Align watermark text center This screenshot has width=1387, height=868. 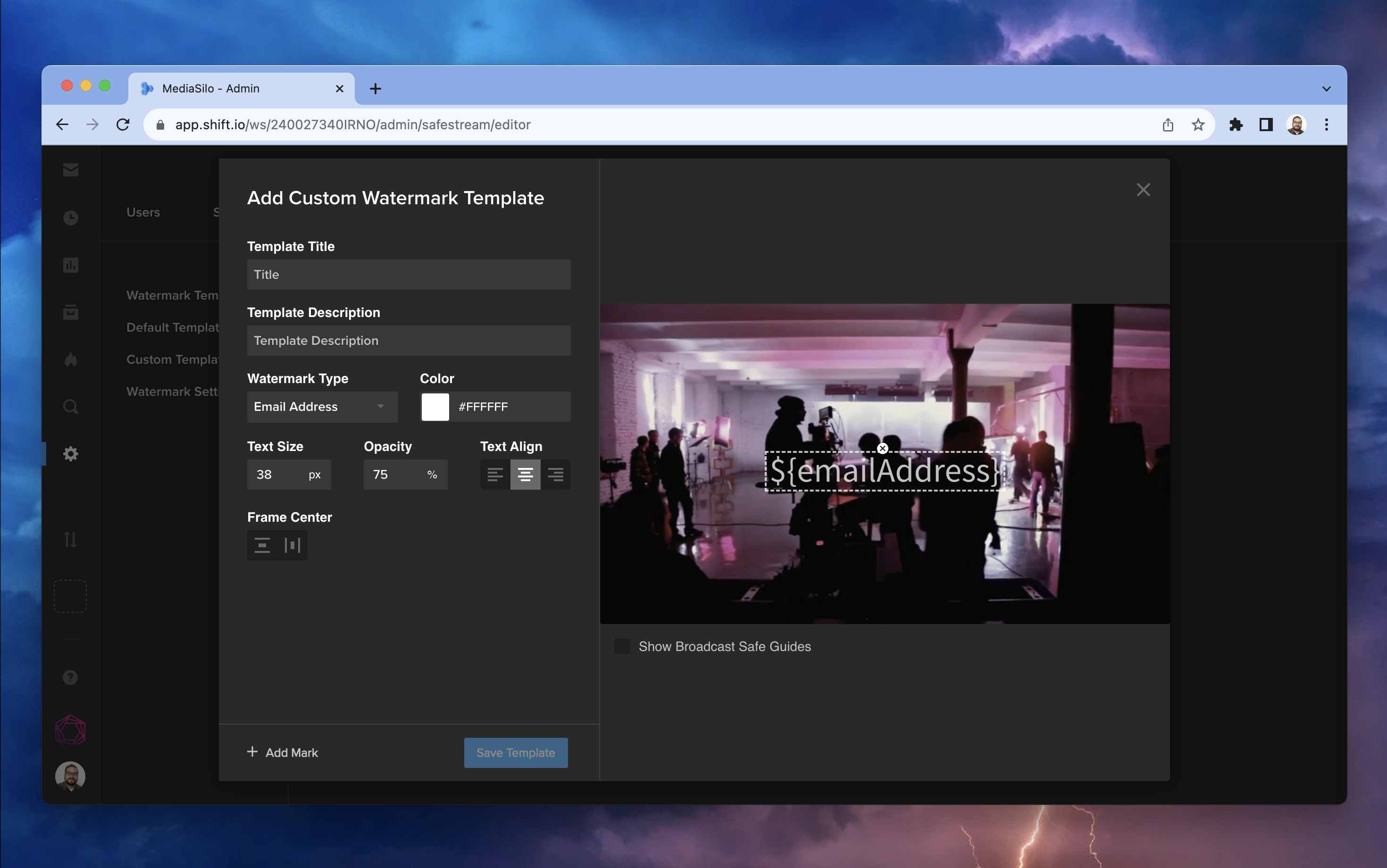click(525, 475)
